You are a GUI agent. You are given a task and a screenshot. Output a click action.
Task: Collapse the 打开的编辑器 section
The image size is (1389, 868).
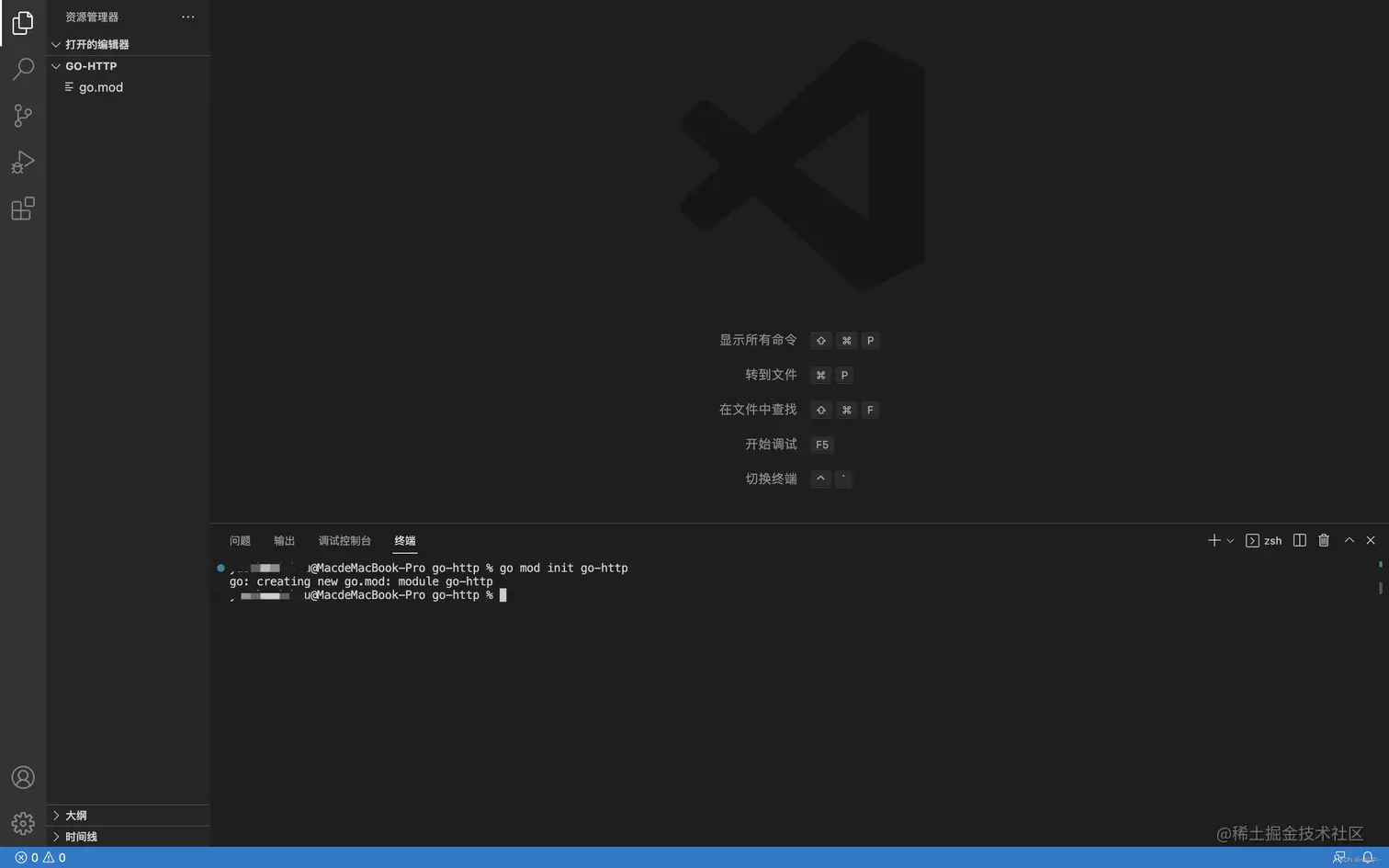(129, 44)
